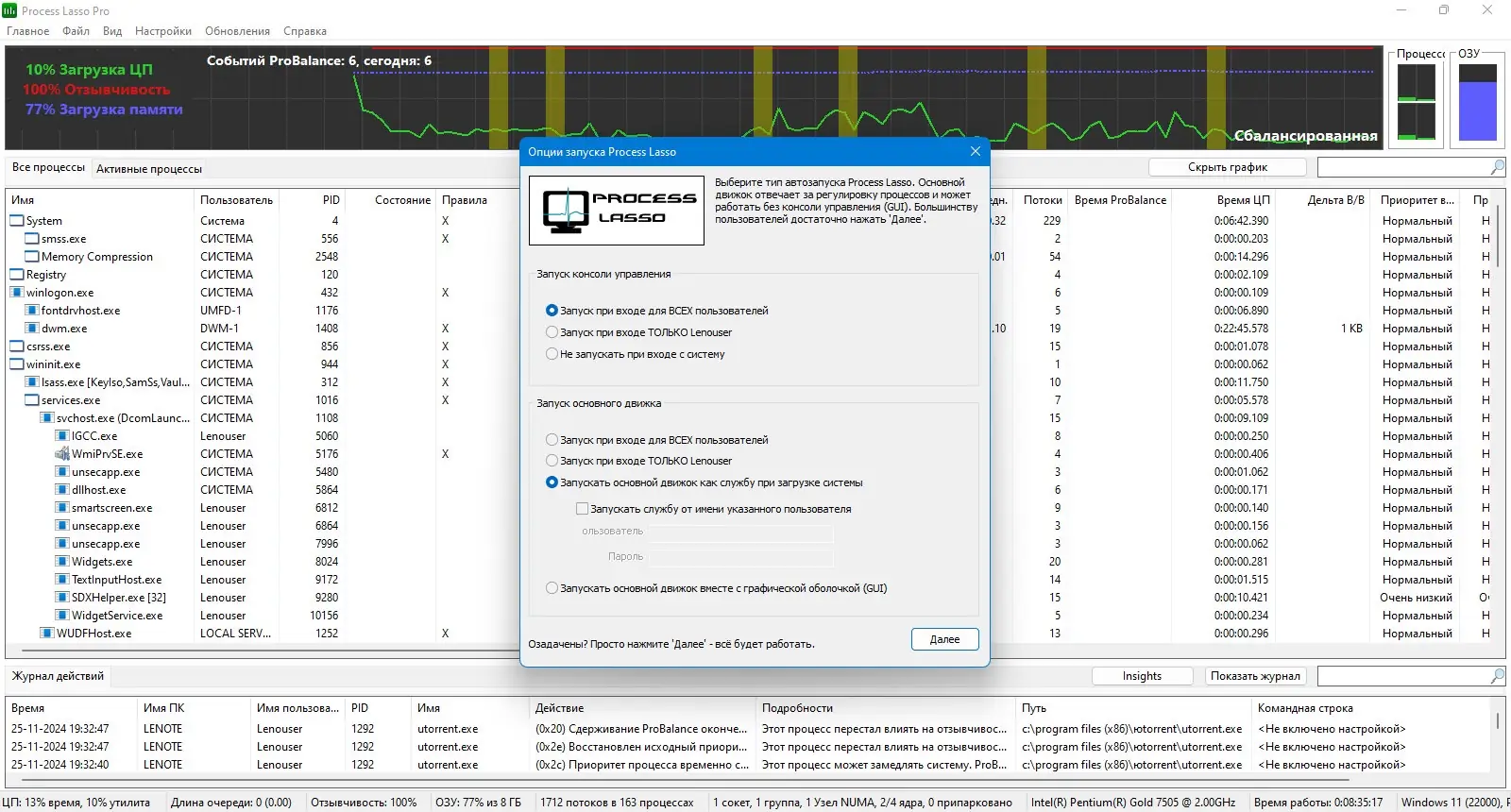Close the Опции запуска Process Lasso dialog
The width and height of the screenshot is (1511, 812).
[976, 151]
